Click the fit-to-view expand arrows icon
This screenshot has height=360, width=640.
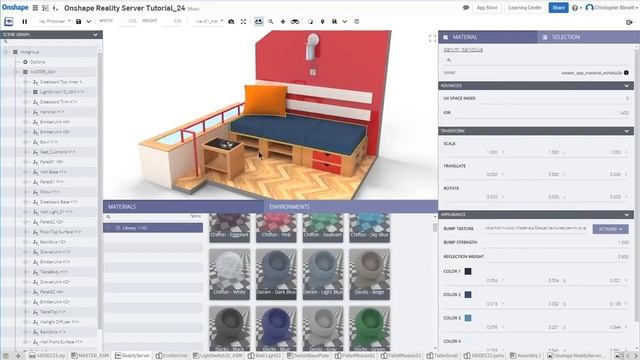click(x=243, y=22)
